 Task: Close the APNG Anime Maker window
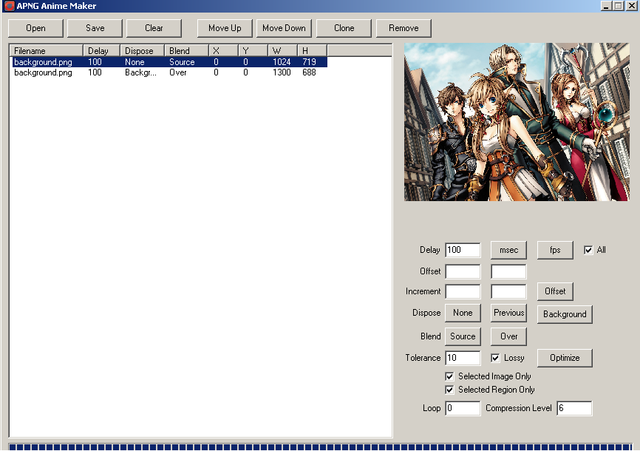click(x=631, y=6)
